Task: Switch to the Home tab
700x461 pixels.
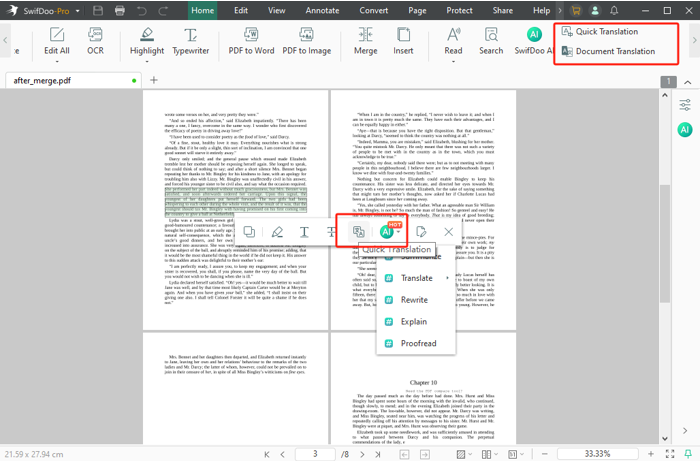Action: tap(202, 10)
